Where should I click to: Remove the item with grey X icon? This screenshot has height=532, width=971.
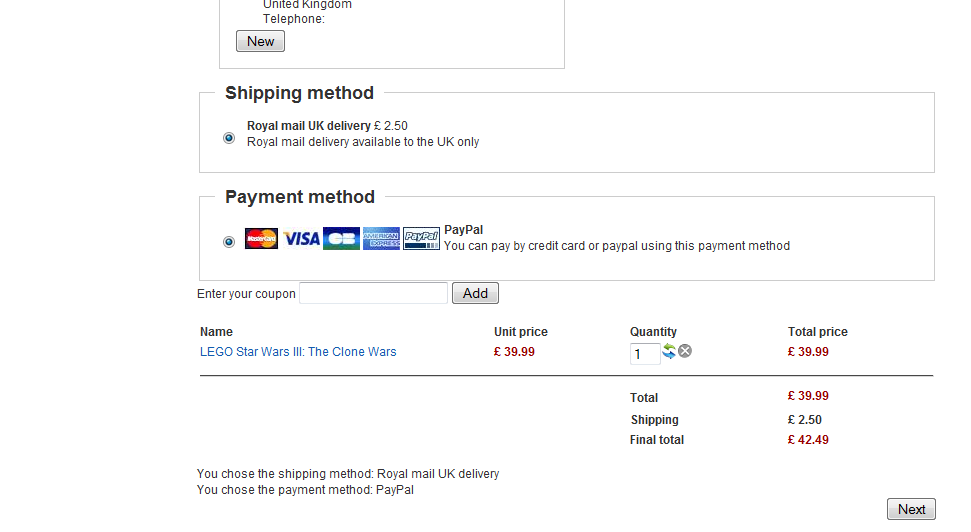pos(685,351)
